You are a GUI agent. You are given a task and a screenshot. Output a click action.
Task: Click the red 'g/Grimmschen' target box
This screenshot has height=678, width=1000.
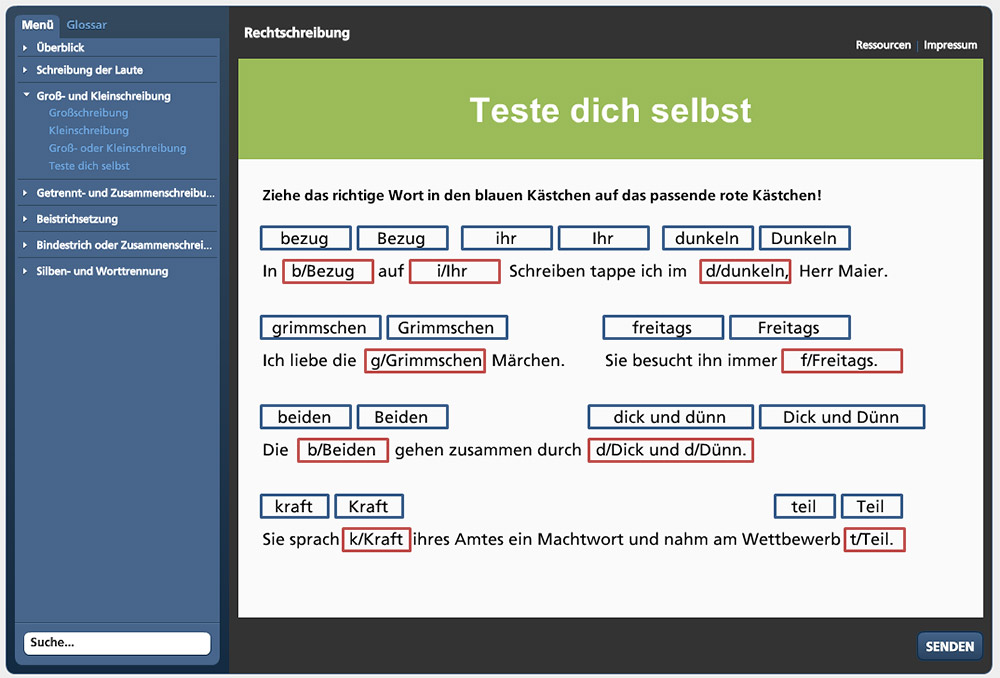click(x=425, y=360)
